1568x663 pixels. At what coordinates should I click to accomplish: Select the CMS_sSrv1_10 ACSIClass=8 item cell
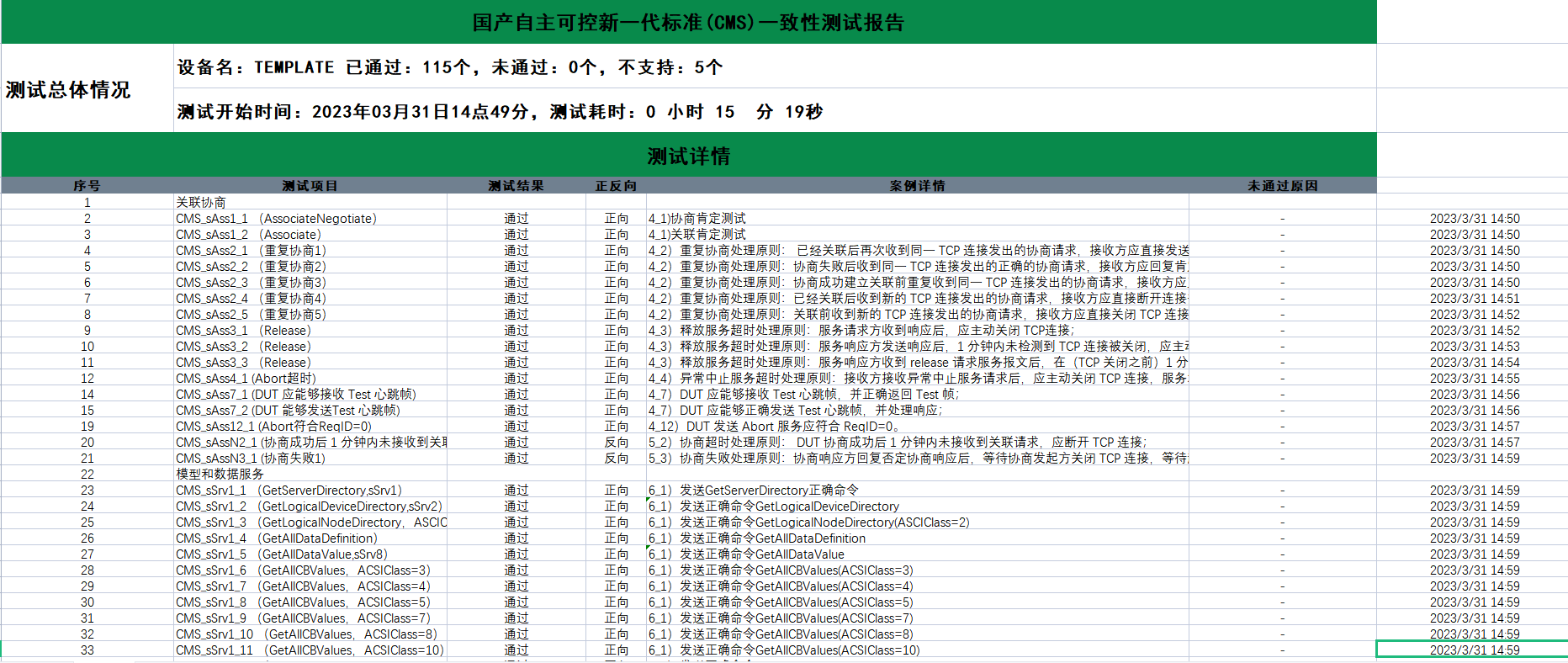pos(310,634)
